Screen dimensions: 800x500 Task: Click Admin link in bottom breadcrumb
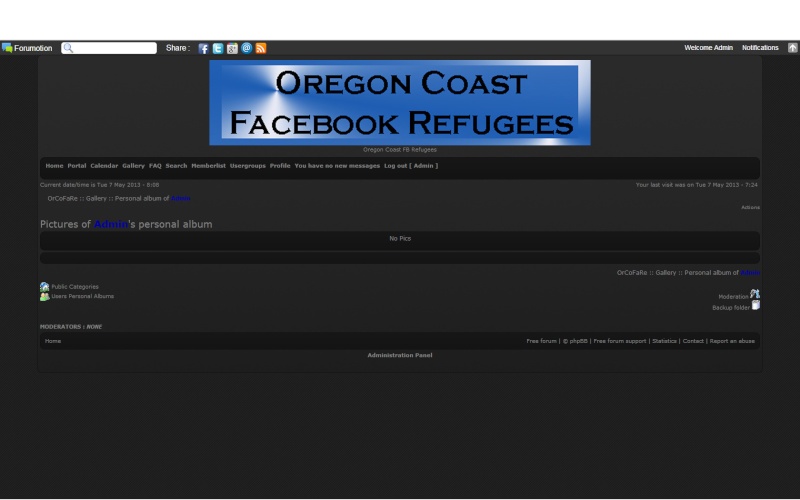[750, 273]
